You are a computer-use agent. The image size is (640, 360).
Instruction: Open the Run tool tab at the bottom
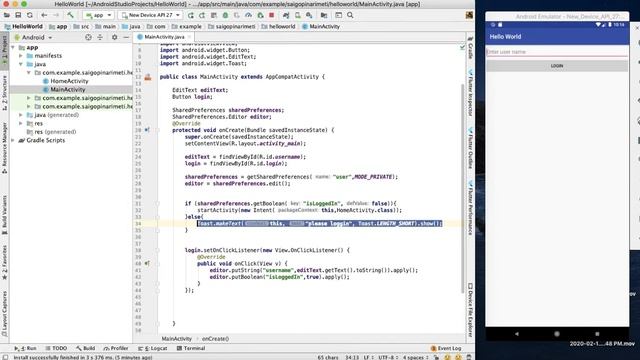[25, 348]
